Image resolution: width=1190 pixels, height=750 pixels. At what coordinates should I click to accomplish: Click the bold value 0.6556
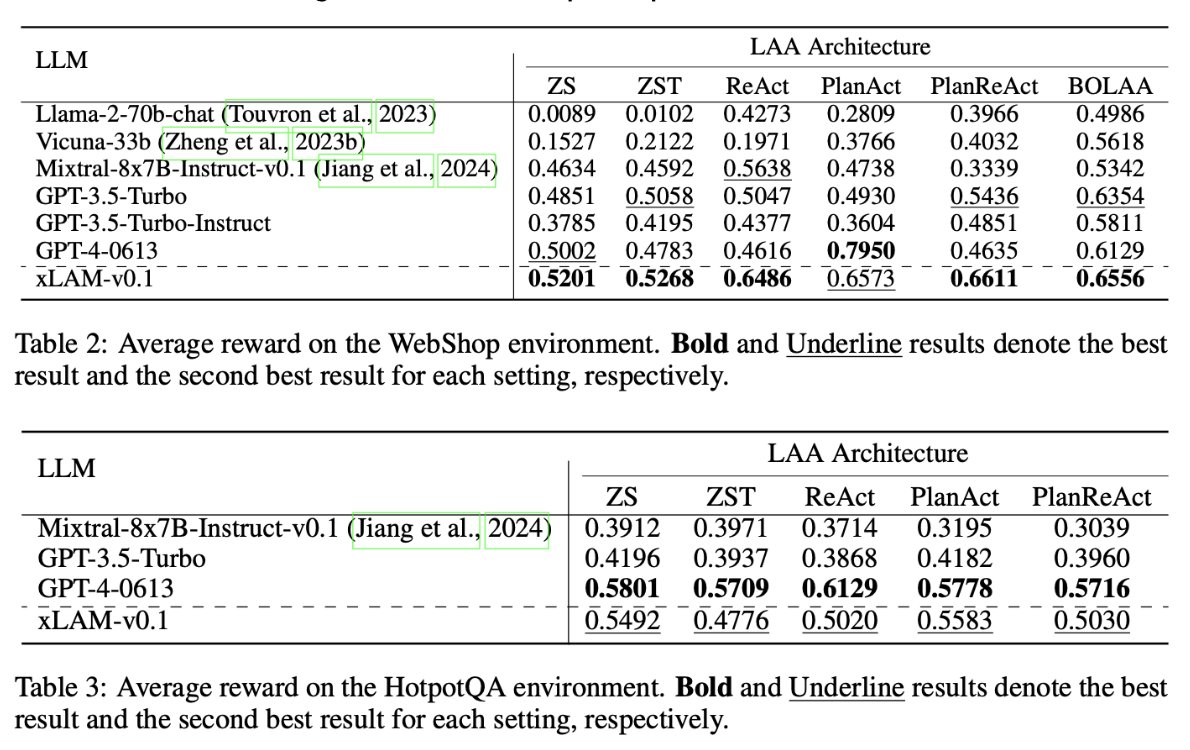(x=1110, y=279)
